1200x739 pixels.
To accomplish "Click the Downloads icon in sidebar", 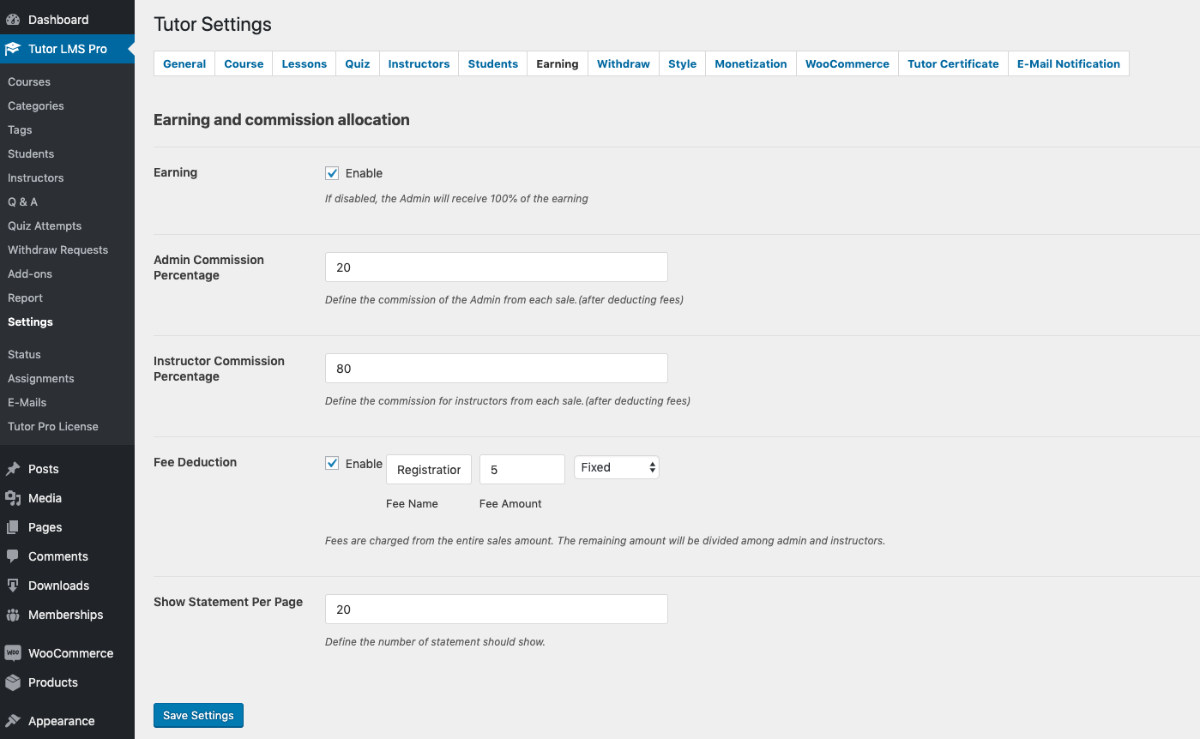I will pyautogui.click(x=12, y=585).
